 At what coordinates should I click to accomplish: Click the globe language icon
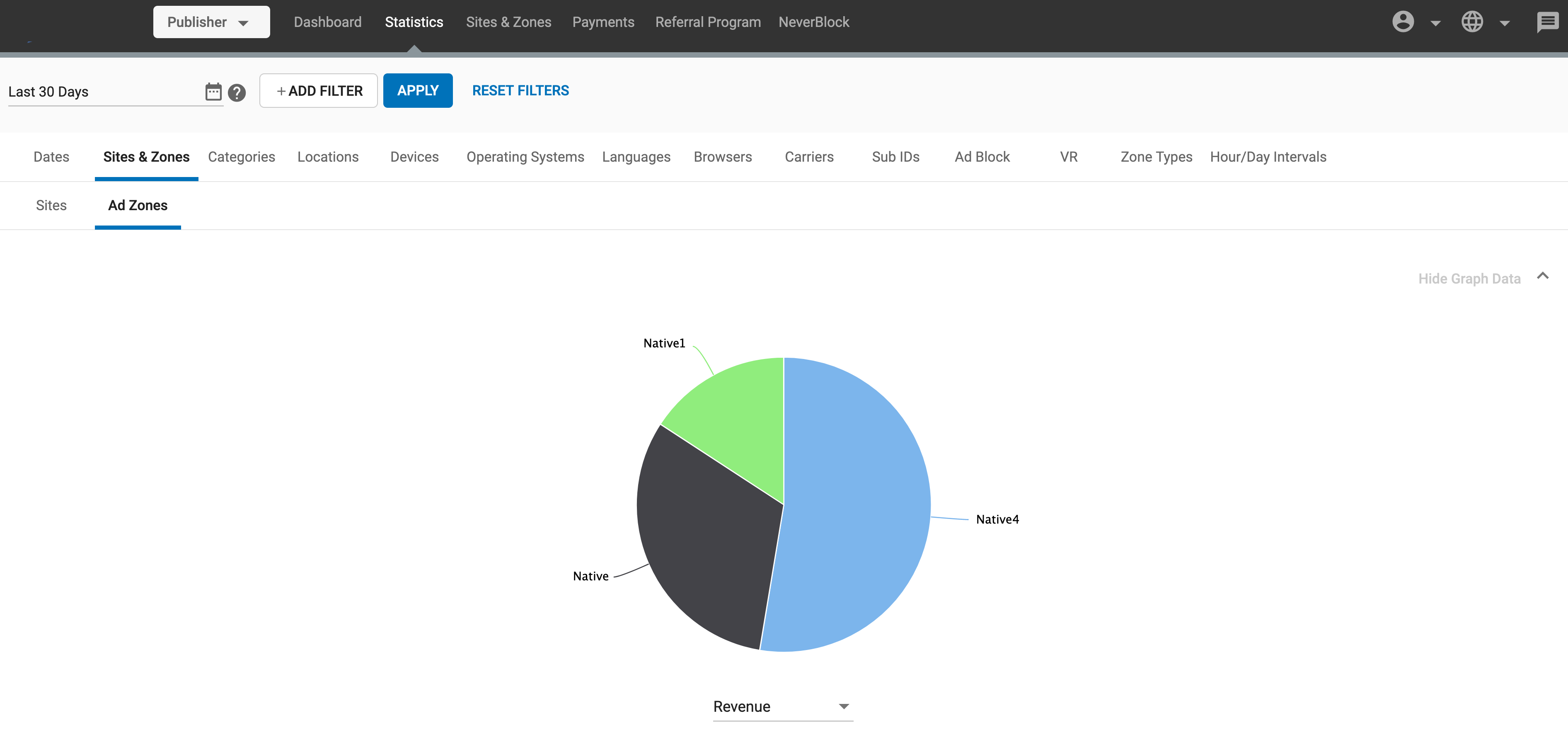coord(1472,22)
